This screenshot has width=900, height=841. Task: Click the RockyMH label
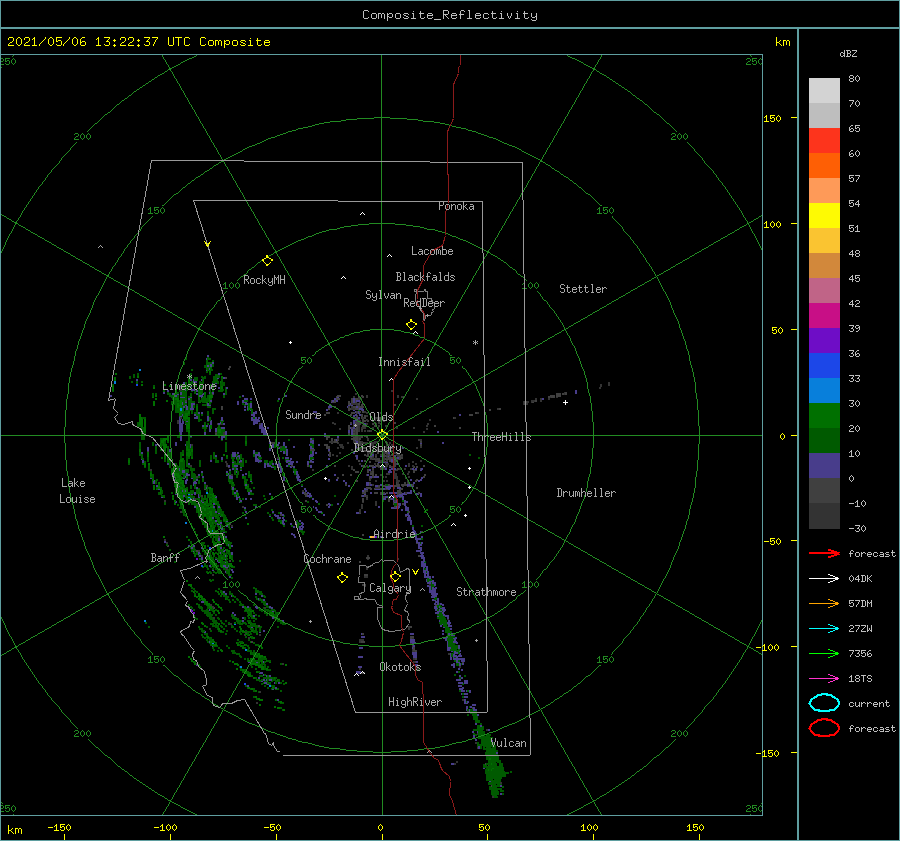pos(264,280)
